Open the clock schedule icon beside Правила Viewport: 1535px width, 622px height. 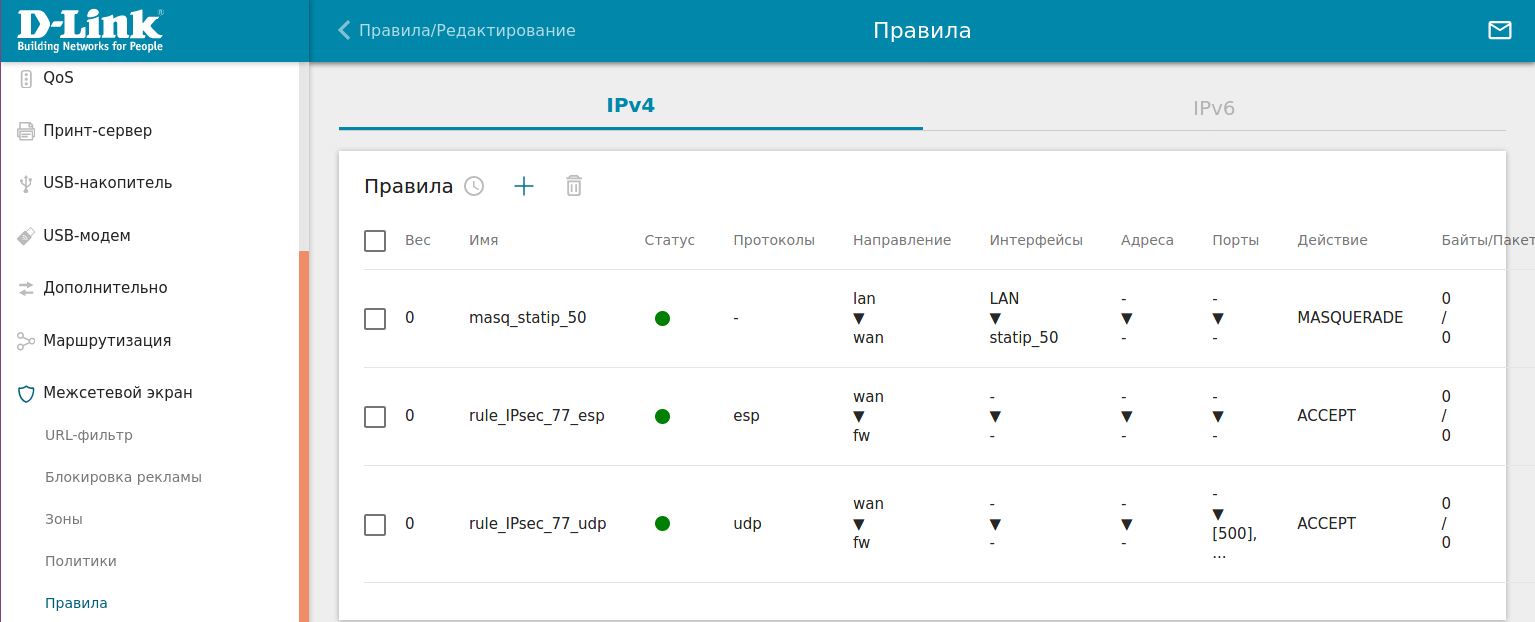pyautogui.click(x=474, y=186)
